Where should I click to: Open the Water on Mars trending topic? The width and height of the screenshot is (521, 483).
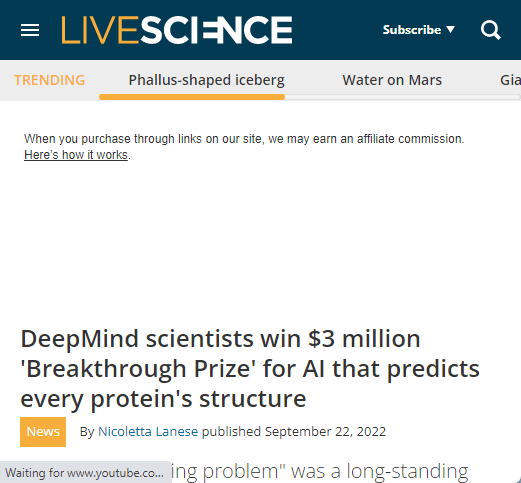(392, 80)
